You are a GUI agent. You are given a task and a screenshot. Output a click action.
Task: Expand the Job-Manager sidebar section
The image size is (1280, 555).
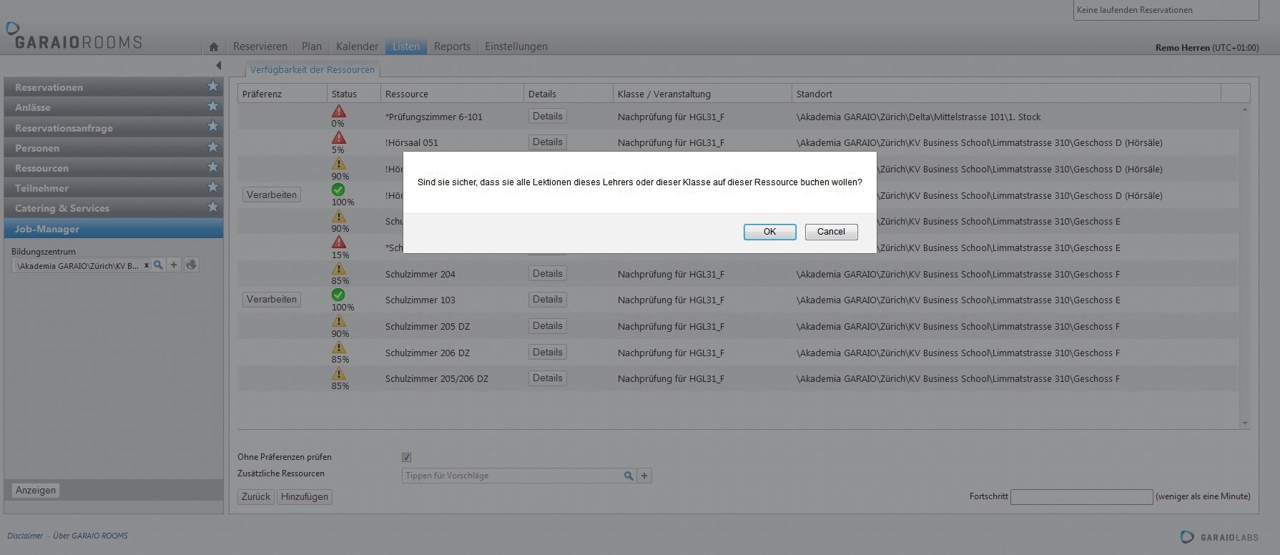pos(47,229)
